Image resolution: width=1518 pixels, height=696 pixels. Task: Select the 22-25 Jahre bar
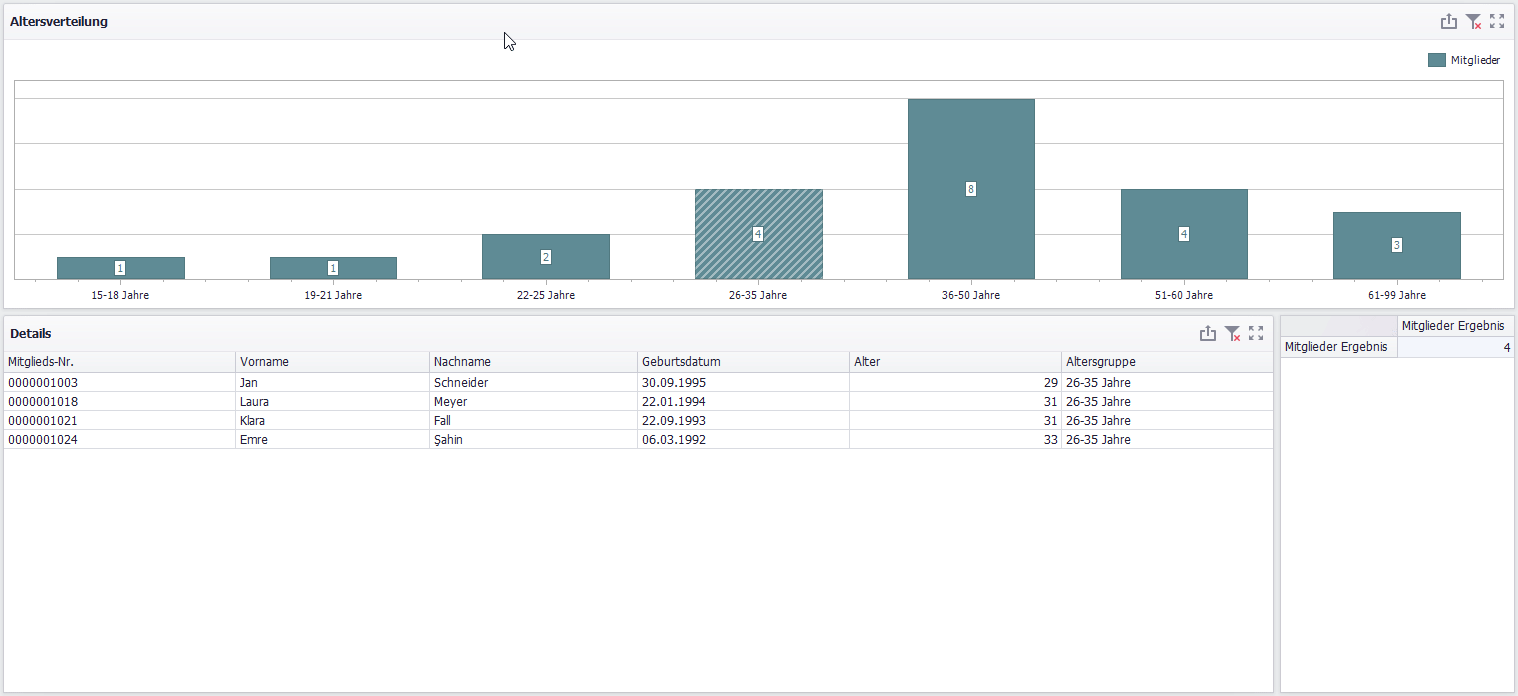point(545,256)
